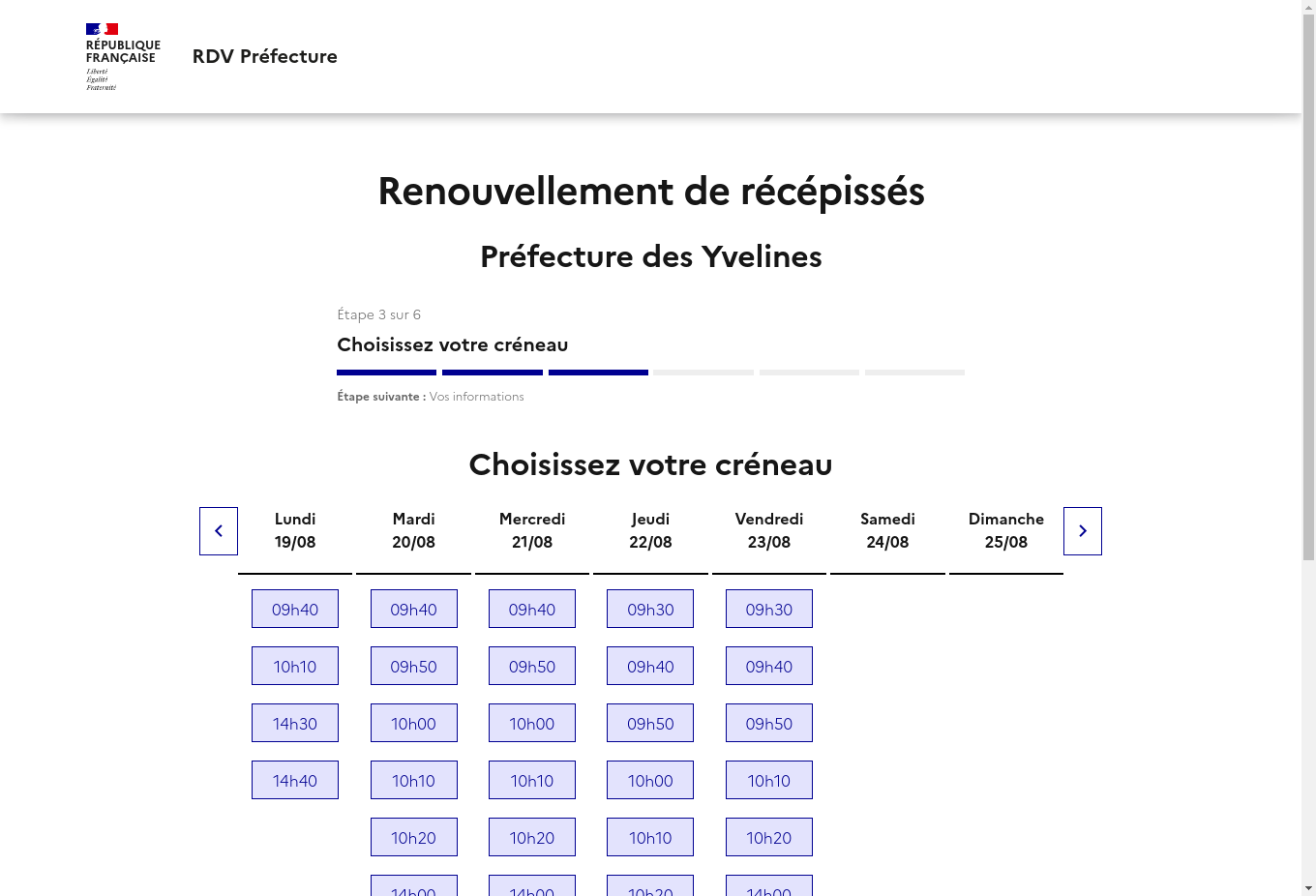The height and width of the screenshot is (896, 1316).
Task: Pick the Mercredi 21/08 09h40 slot
Action: coord(532,609)
